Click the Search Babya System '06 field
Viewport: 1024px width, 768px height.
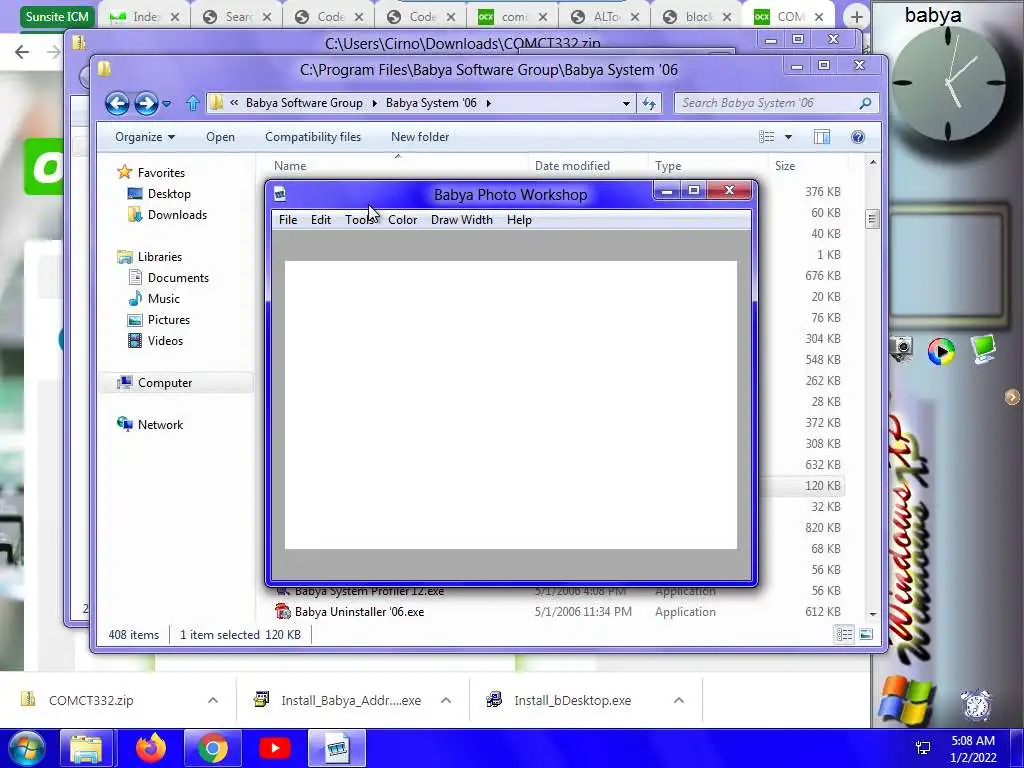click(x=776, y=103)
